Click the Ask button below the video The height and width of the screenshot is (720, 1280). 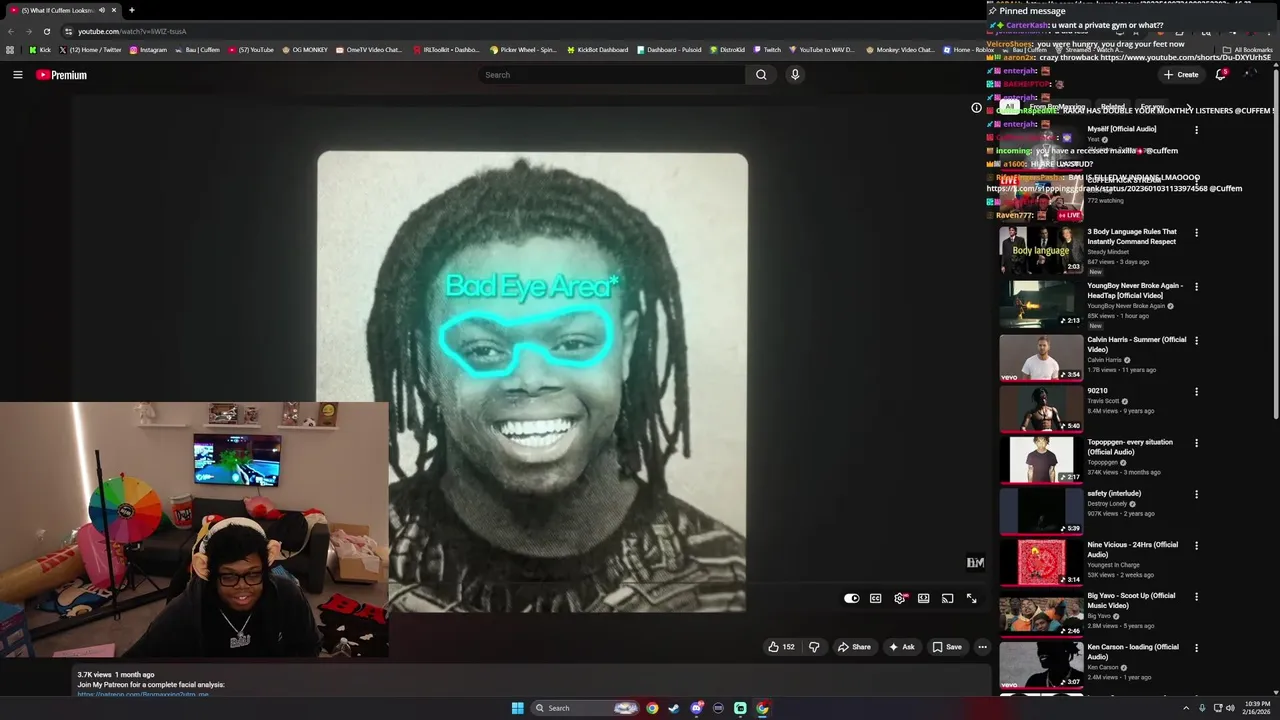[902, 647]
